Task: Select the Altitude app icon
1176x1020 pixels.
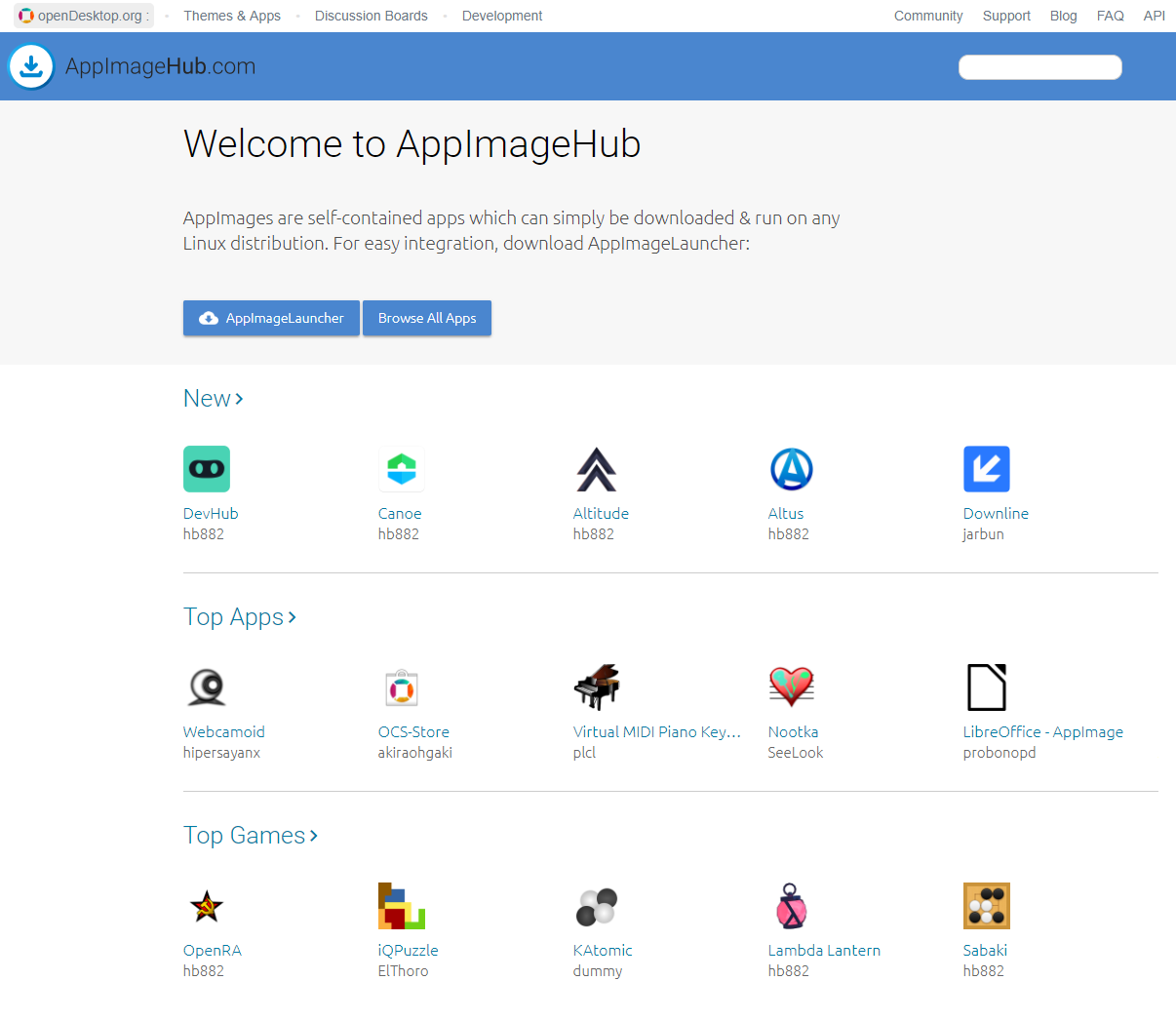Action: (x=596, y=469)
